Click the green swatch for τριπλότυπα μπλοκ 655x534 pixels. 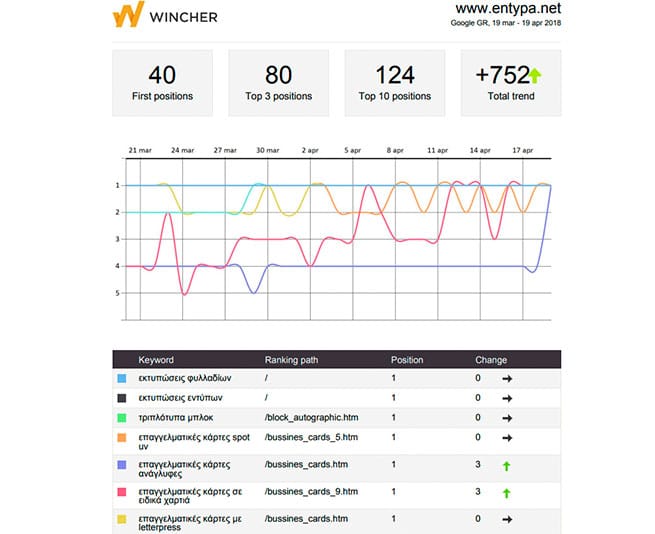pos(121,415)
